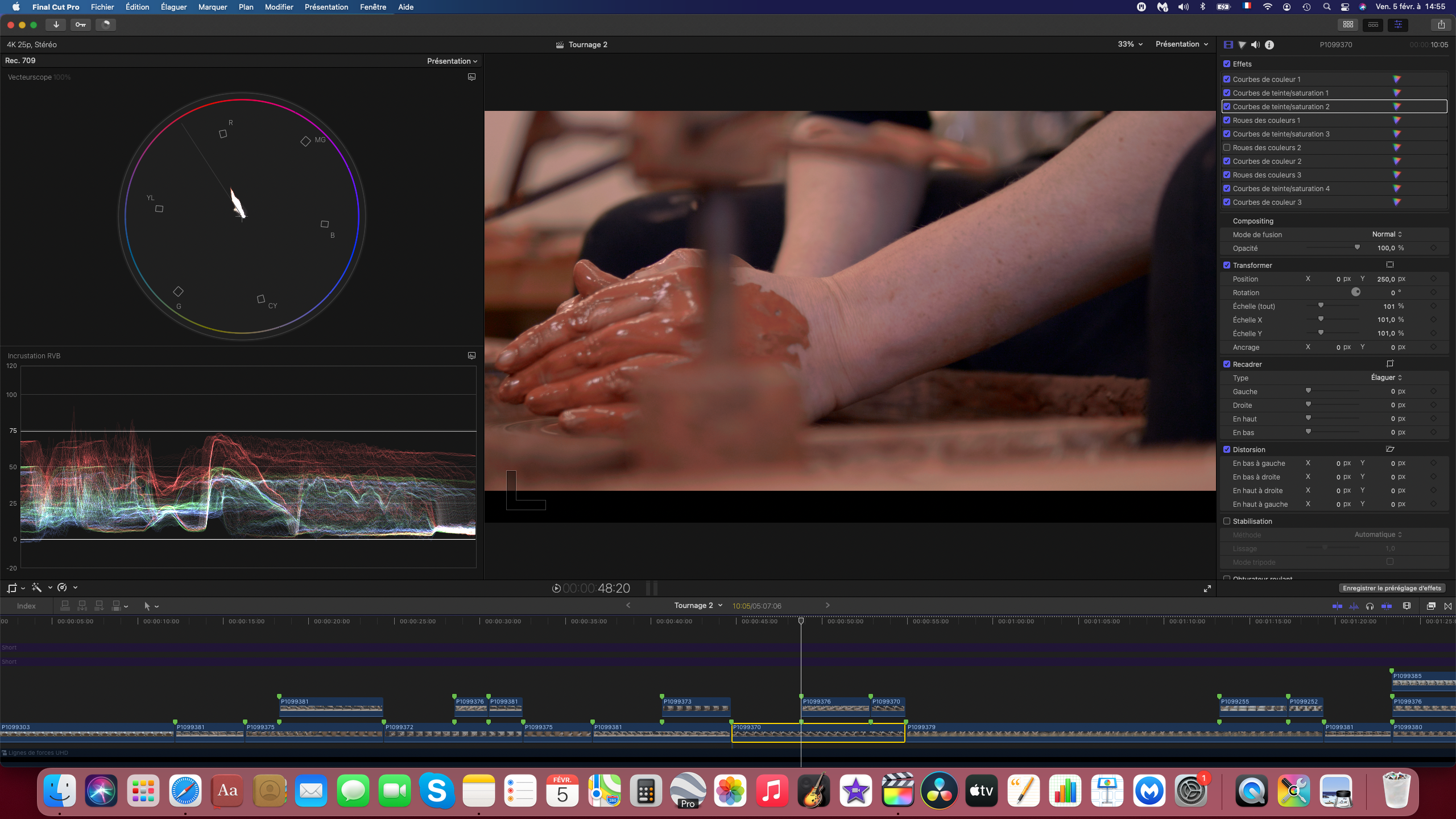Click the share export icon
The image size is (1456, 819).
point(1441,24)
